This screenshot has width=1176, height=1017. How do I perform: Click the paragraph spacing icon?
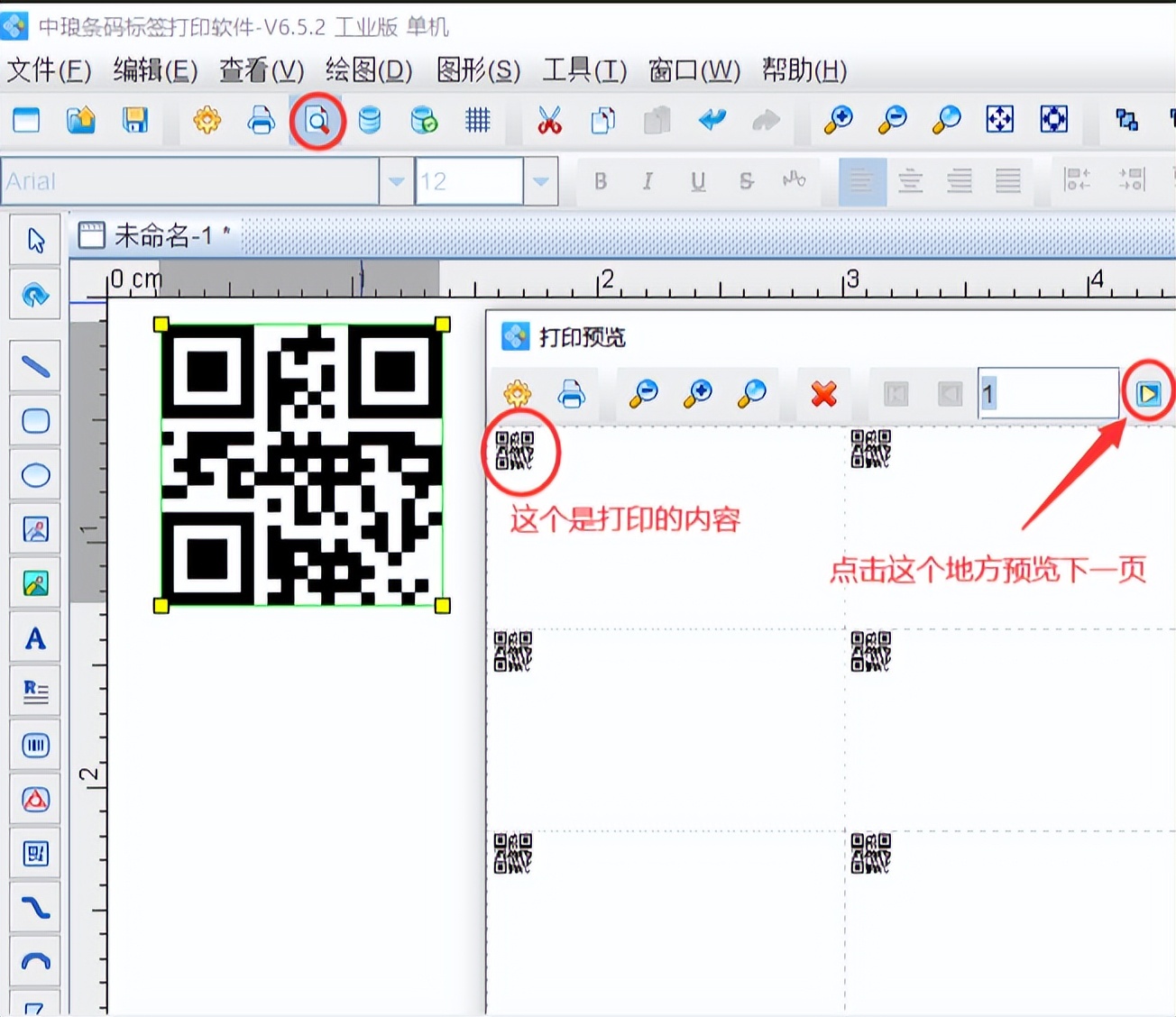[x=1132, y=179]
